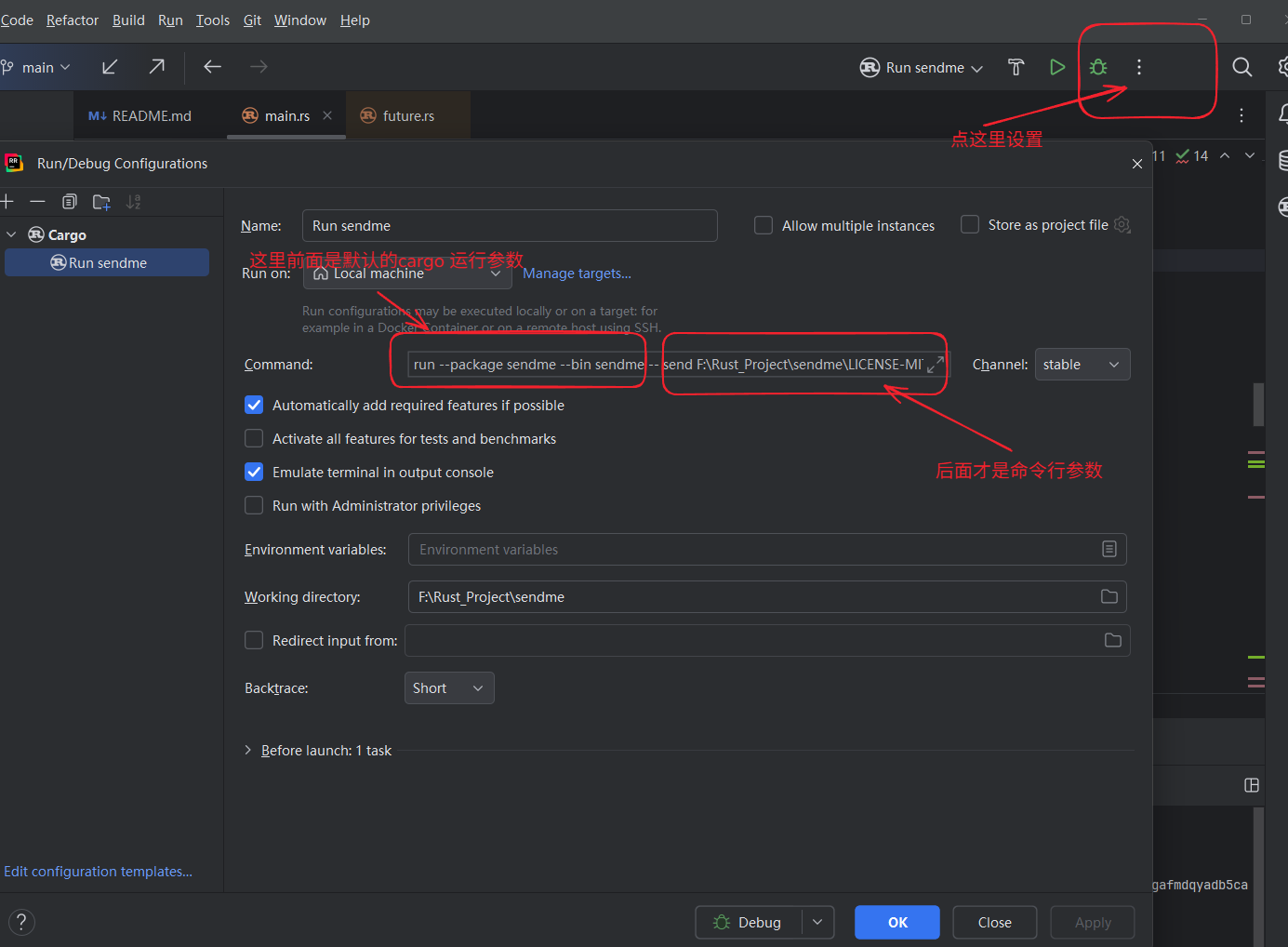Click the gear next to Store as project file
1288x947 pixels.
click(1122, 225)
